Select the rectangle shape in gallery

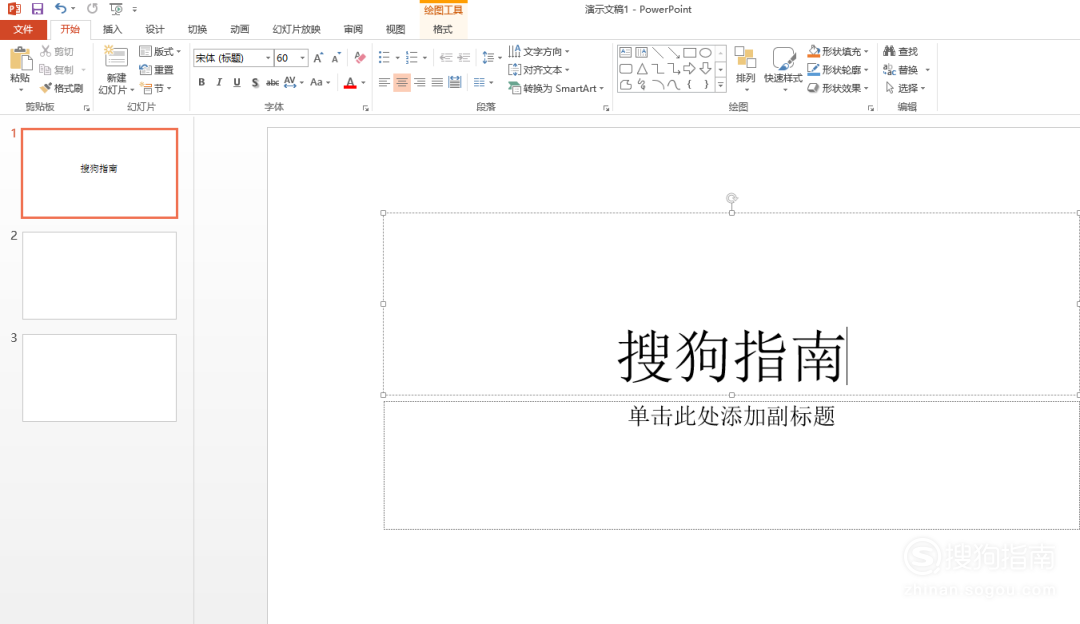coord(689,52)
